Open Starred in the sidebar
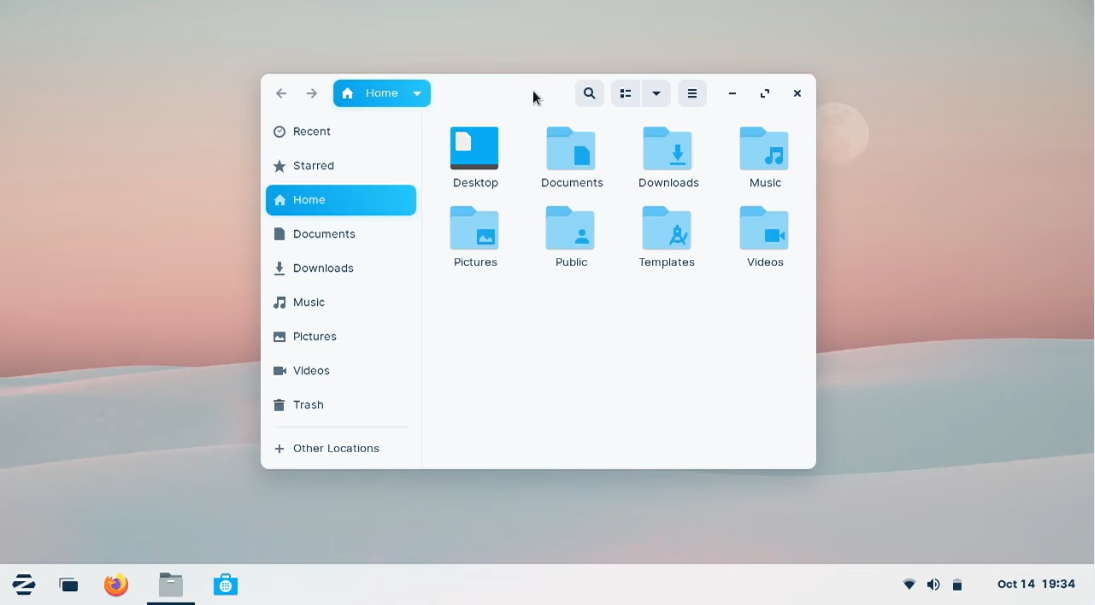This screenshot has height=605, width=1095. (x=313, y=166)
